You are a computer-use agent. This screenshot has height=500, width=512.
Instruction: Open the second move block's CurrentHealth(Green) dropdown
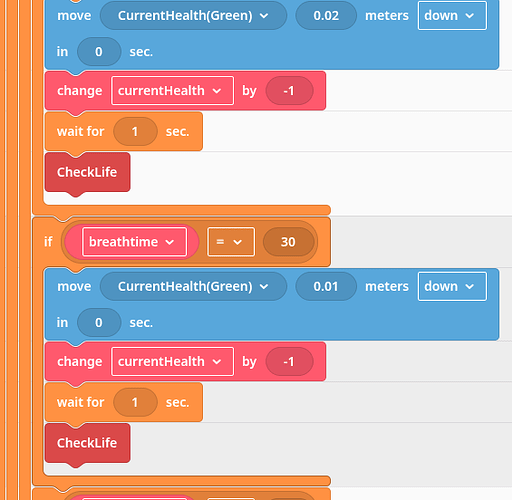pos(193,286)
